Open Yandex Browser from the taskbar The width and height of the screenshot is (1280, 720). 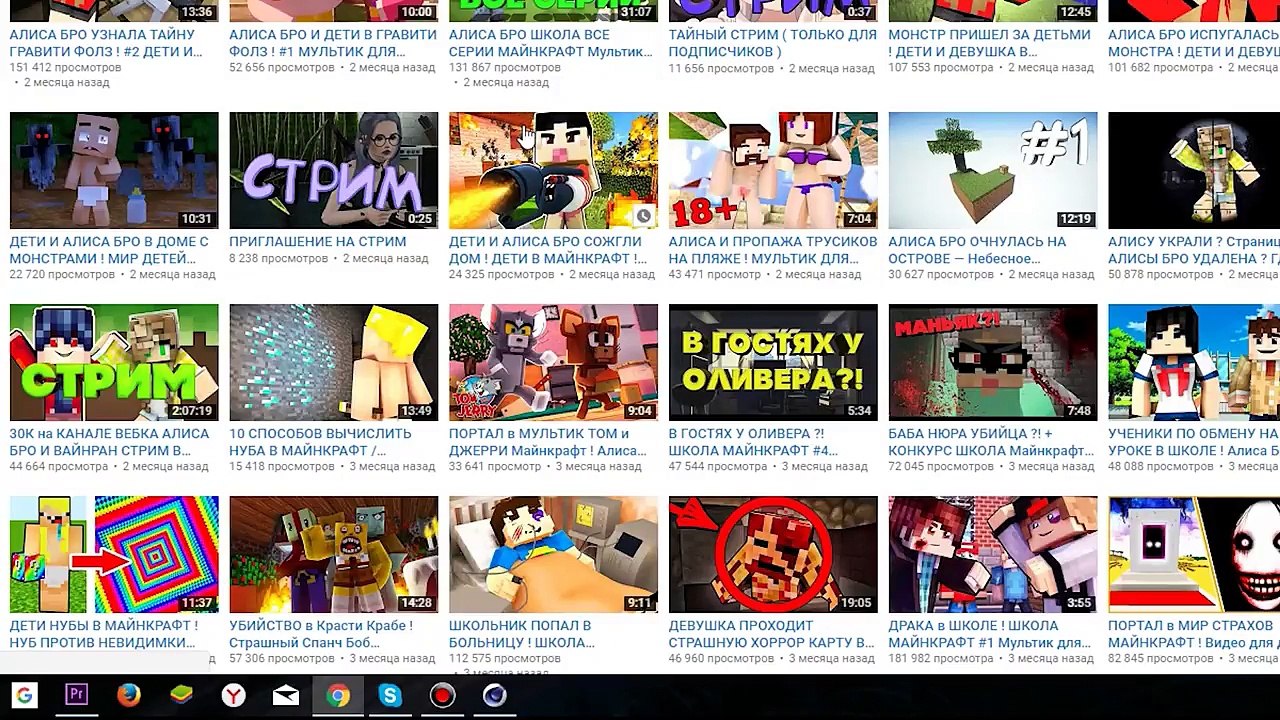click(233, 696)
